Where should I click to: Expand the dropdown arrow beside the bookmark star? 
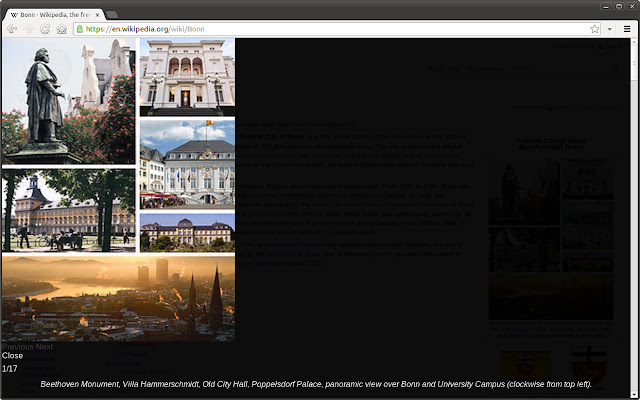610,29
